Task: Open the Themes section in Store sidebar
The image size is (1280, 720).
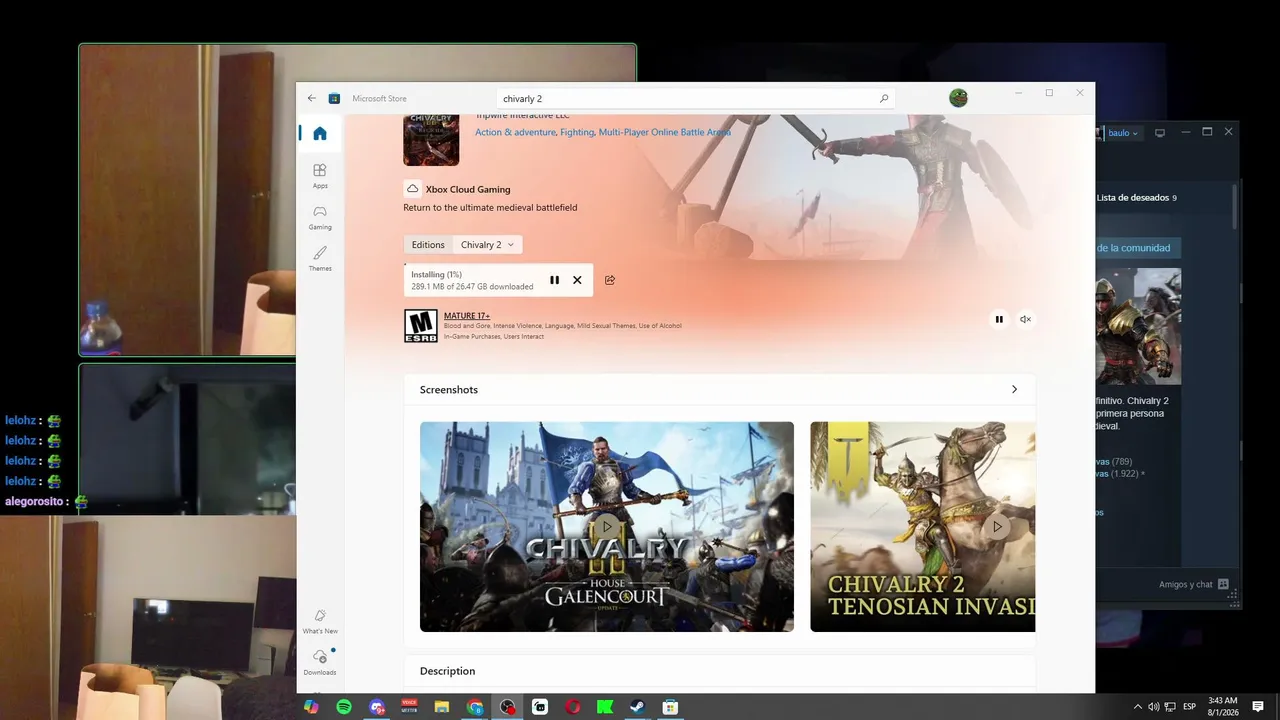Action: [320, 259]
